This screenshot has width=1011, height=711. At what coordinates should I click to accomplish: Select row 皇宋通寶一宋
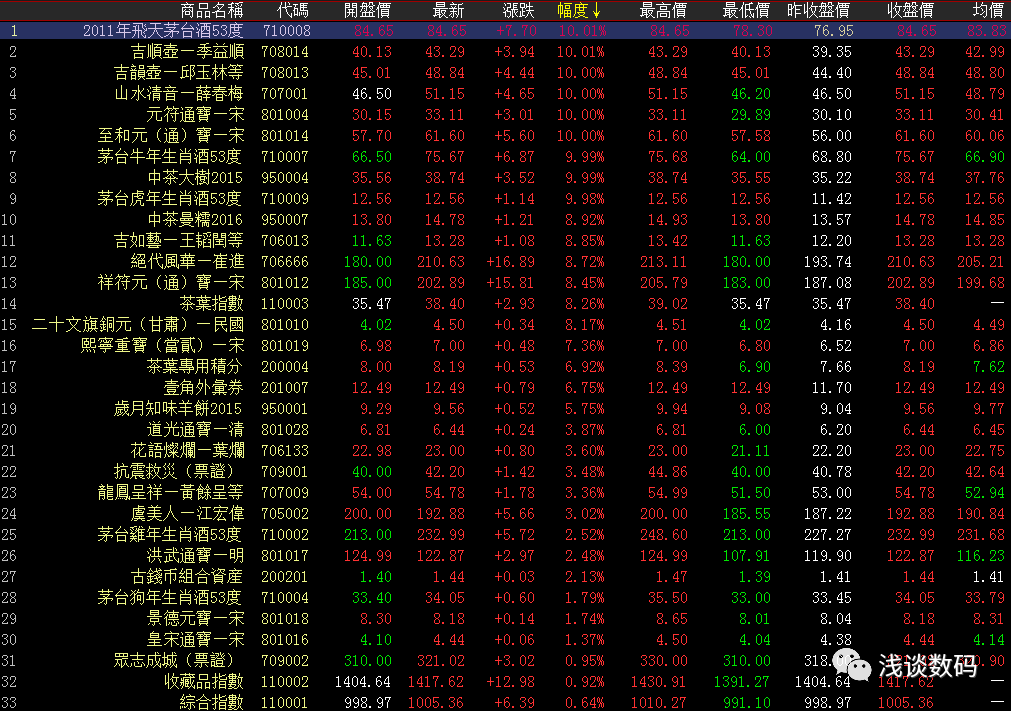506,639
